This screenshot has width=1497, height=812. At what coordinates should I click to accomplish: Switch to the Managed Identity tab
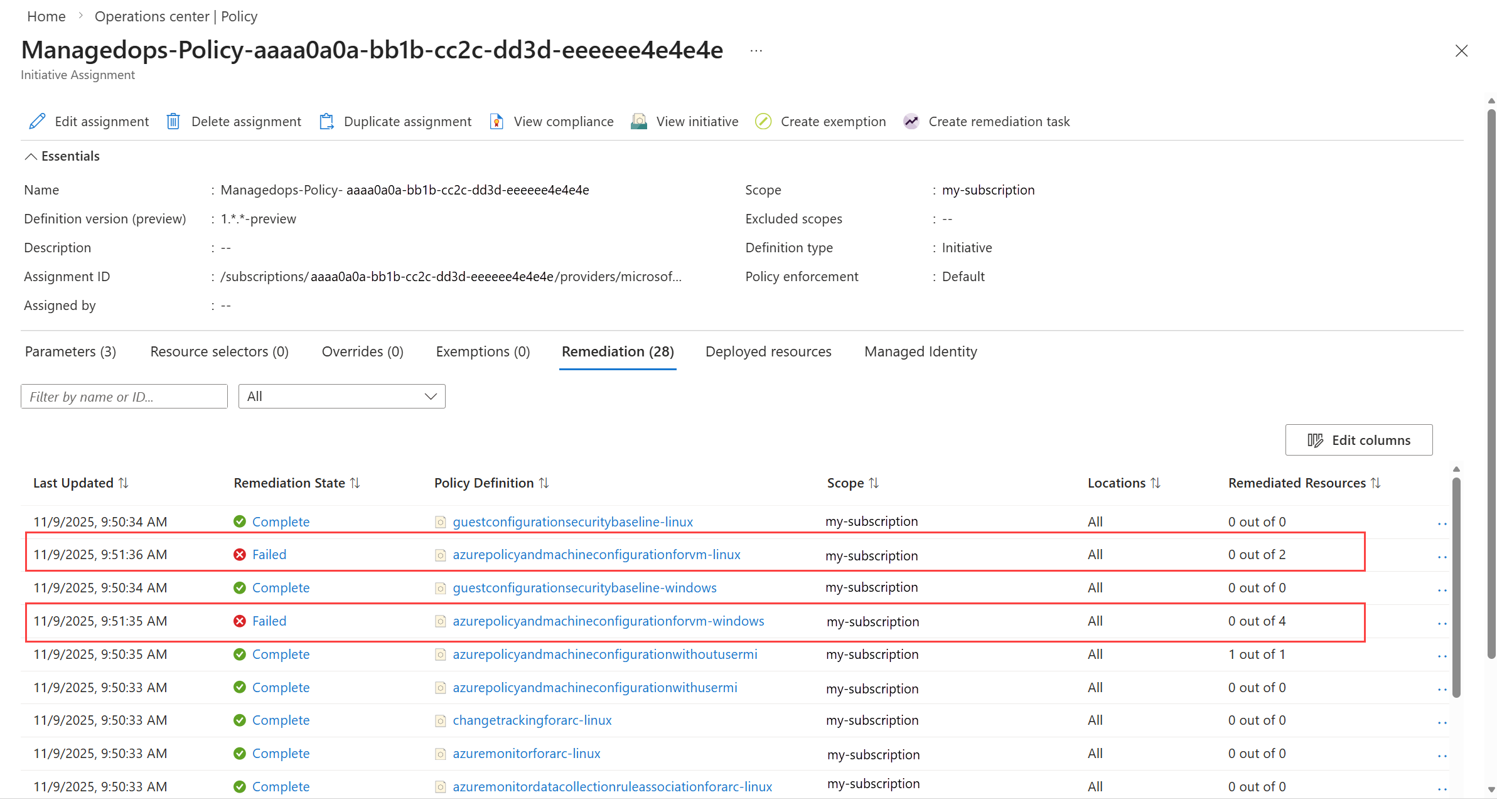point(921,351)
